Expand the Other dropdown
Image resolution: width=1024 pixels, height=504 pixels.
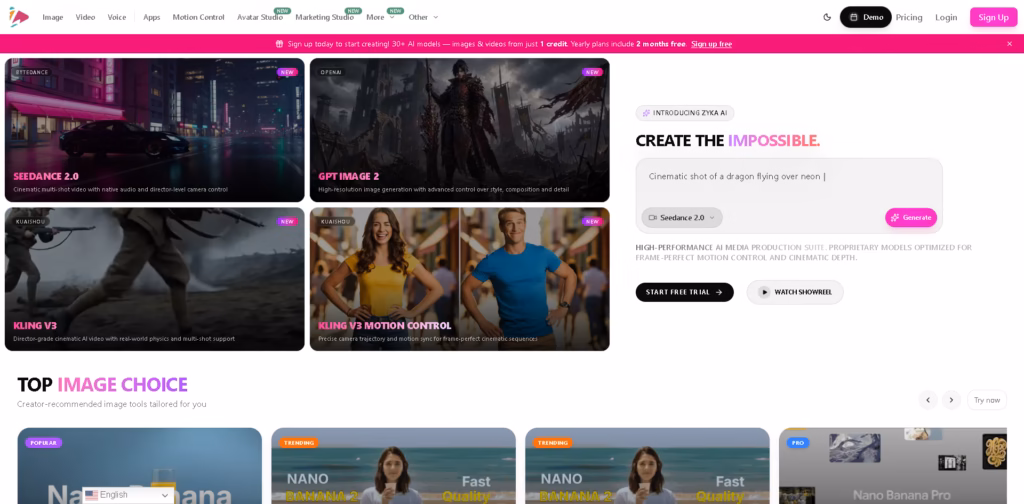click(x=423, y=17)
